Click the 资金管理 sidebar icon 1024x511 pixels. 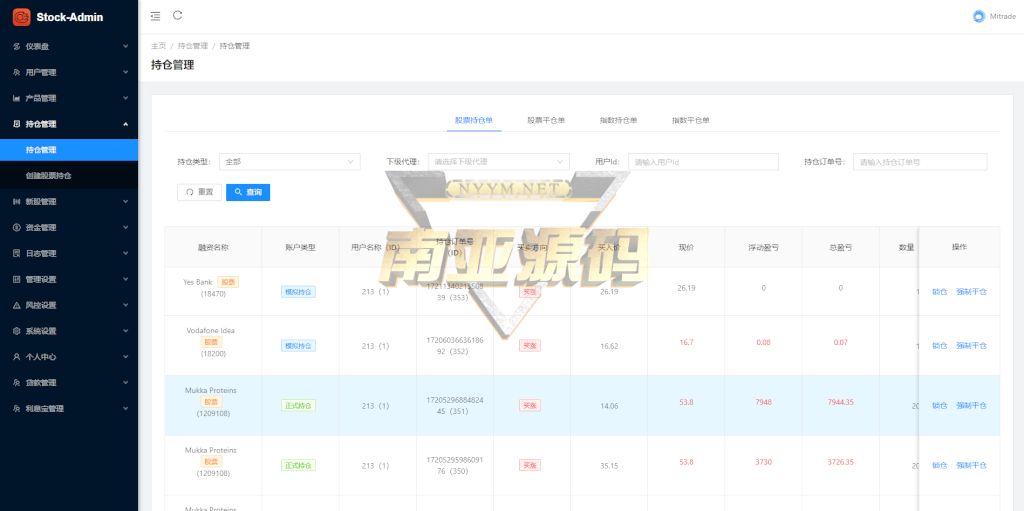click(16, 227)
